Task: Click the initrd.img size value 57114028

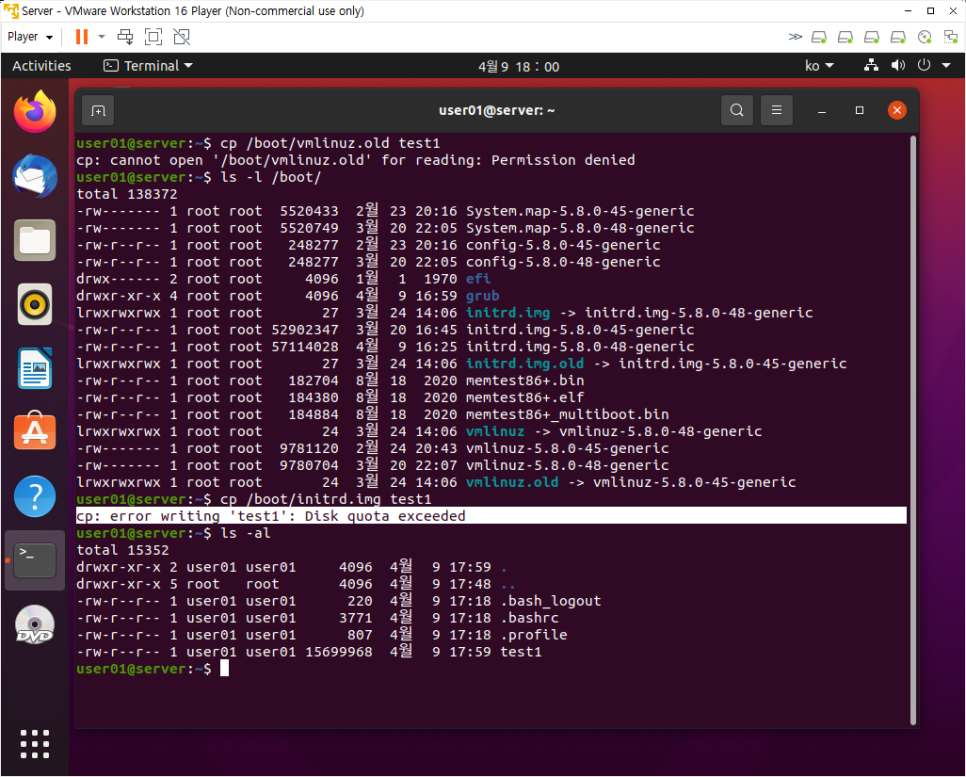Action: tap(305, 347)
